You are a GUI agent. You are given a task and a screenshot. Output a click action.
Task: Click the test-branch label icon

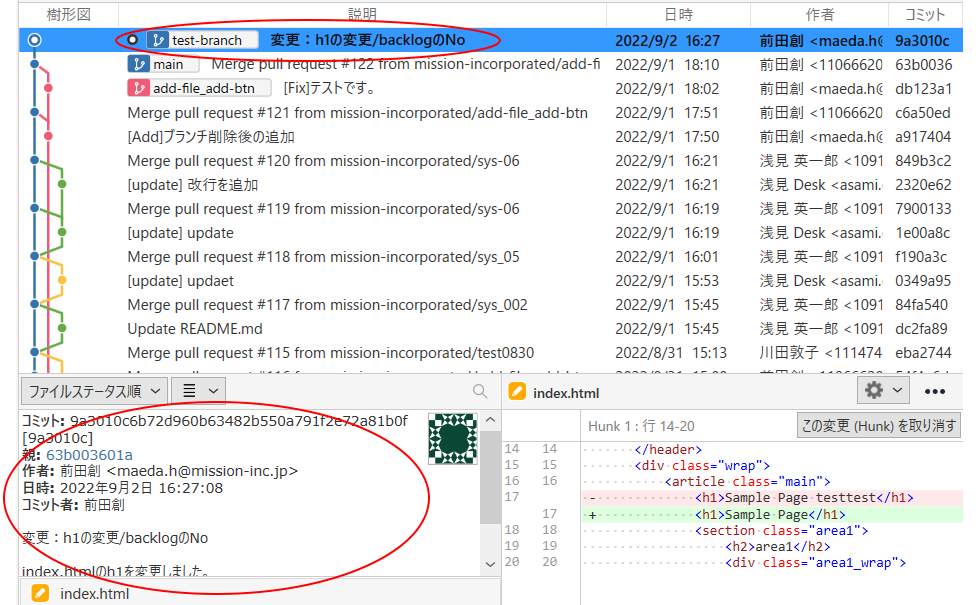tap(158, 40)
